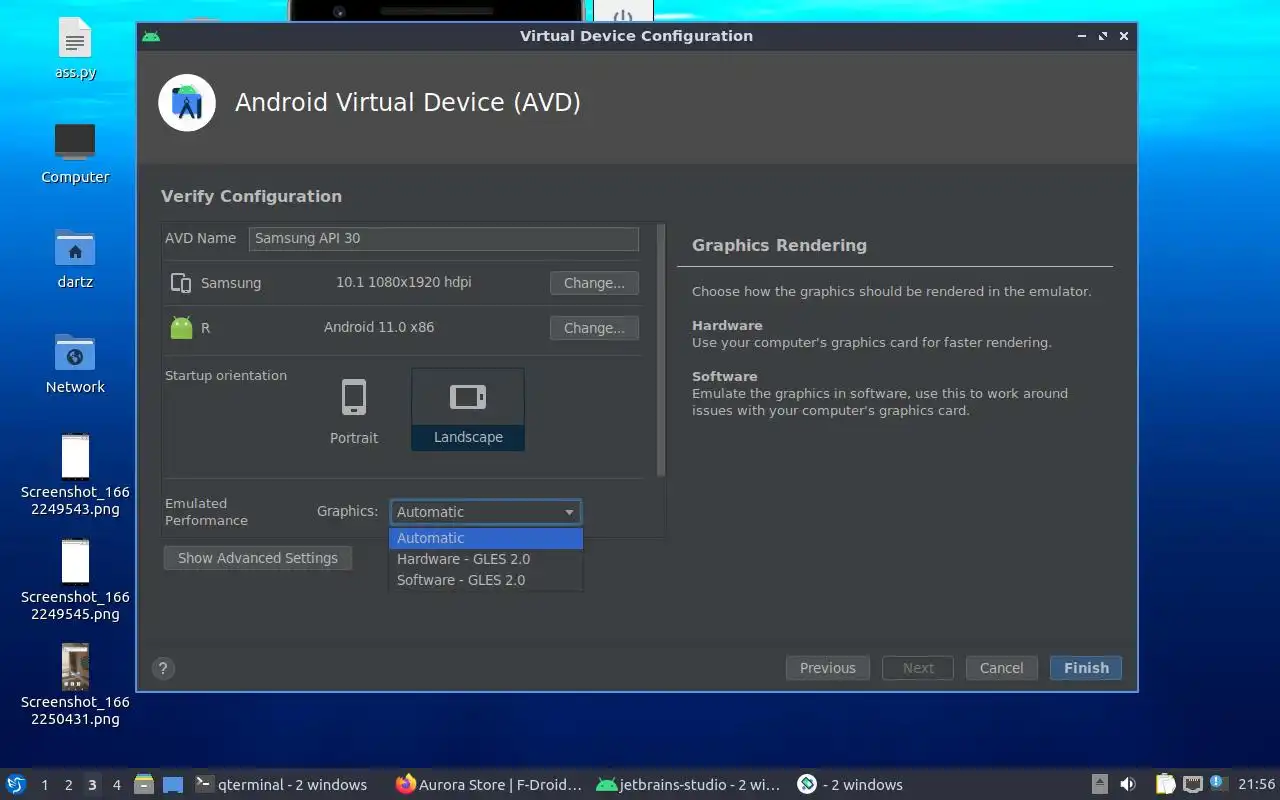Click the Samsung device icon
1280x800 pixels.
pos(181,283)
